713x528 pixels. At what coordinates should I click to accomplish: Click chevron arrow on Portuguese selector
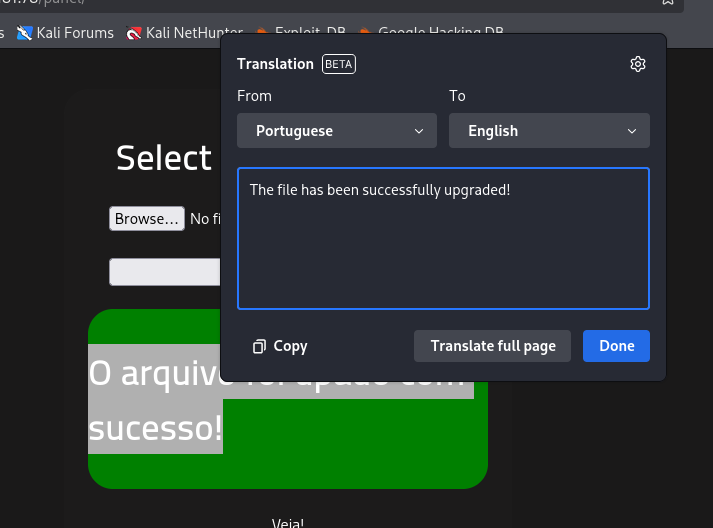click(x=419, y=131)
